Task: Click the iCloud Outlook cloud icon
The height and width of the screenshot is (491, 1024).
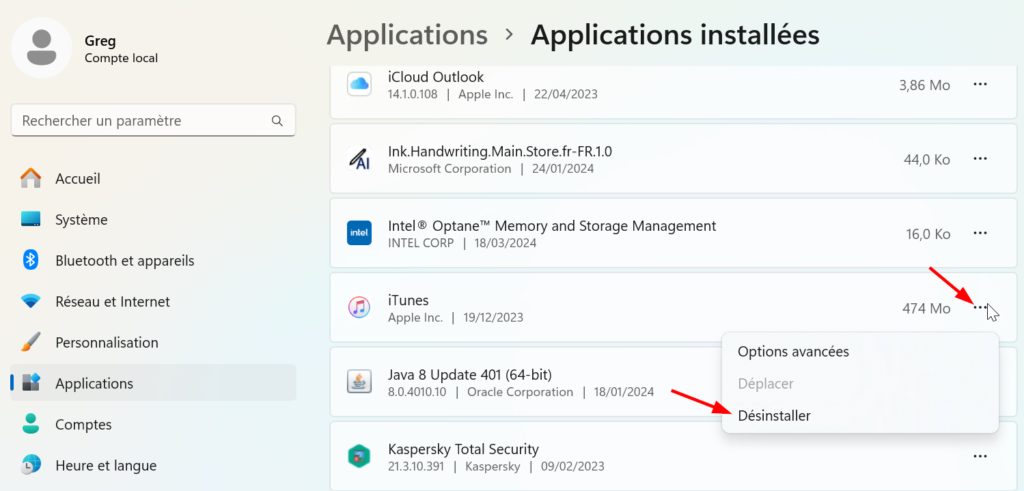Action: point(359,84)
